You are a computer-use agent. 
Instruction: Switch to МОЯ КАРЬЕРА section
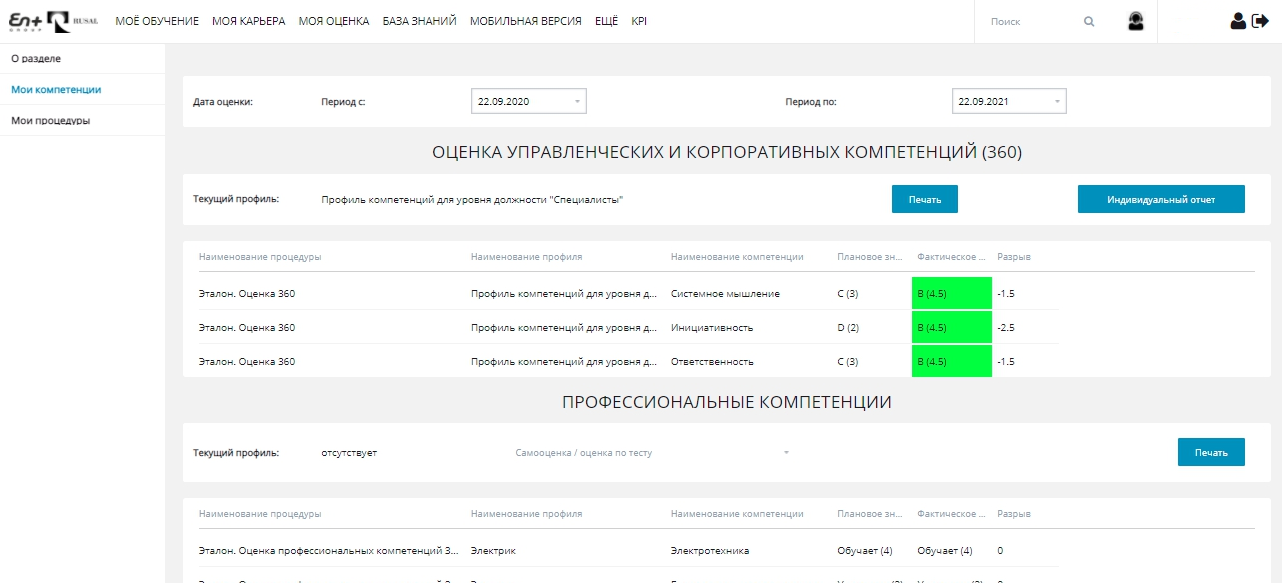click(248, 19)
